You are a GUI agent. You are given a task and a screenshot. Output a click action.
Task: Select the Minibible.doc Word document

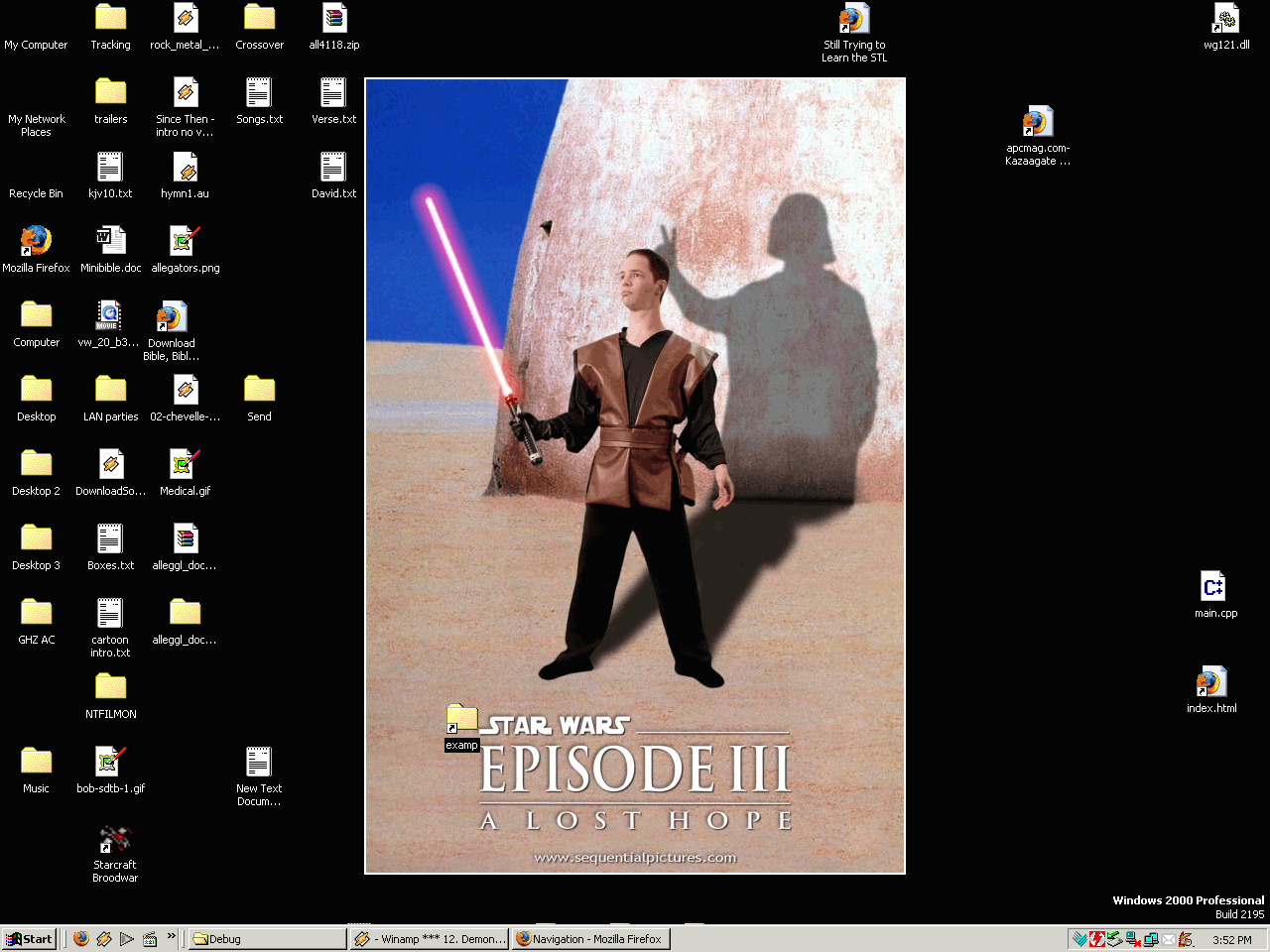tap(110, 241)
